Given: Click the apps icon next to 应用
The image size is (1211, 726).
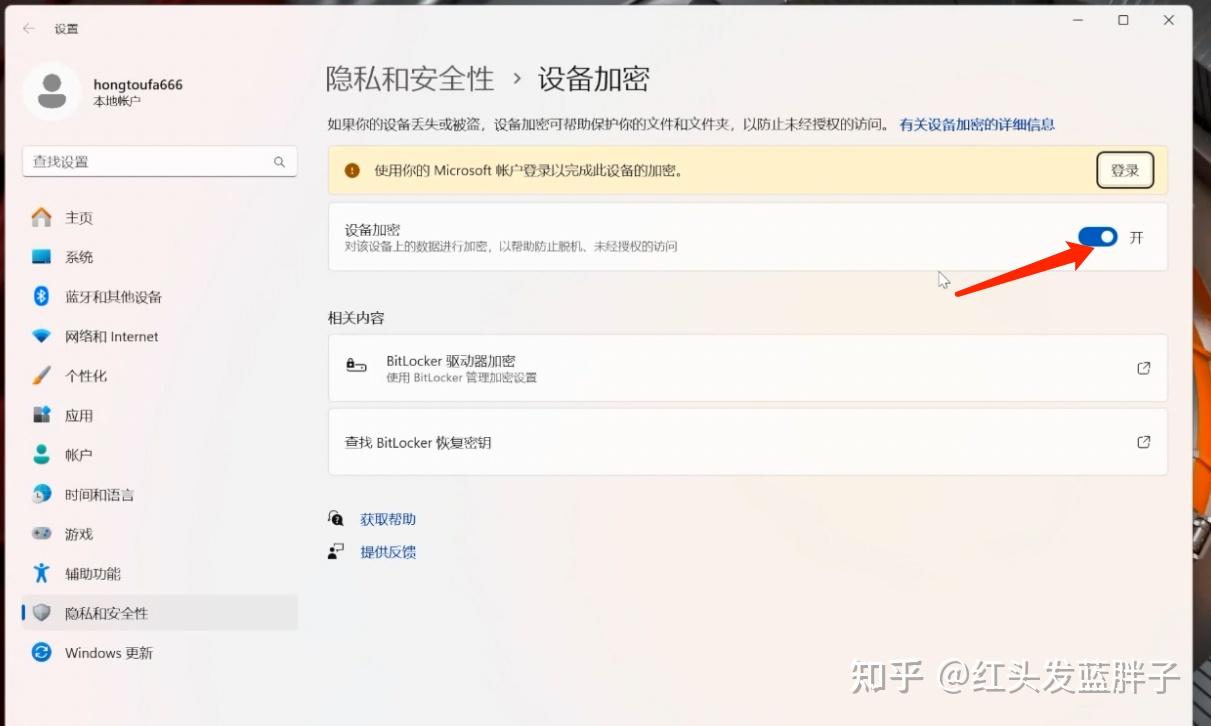Looking at the screenshot, I should (x=41, y=415).
